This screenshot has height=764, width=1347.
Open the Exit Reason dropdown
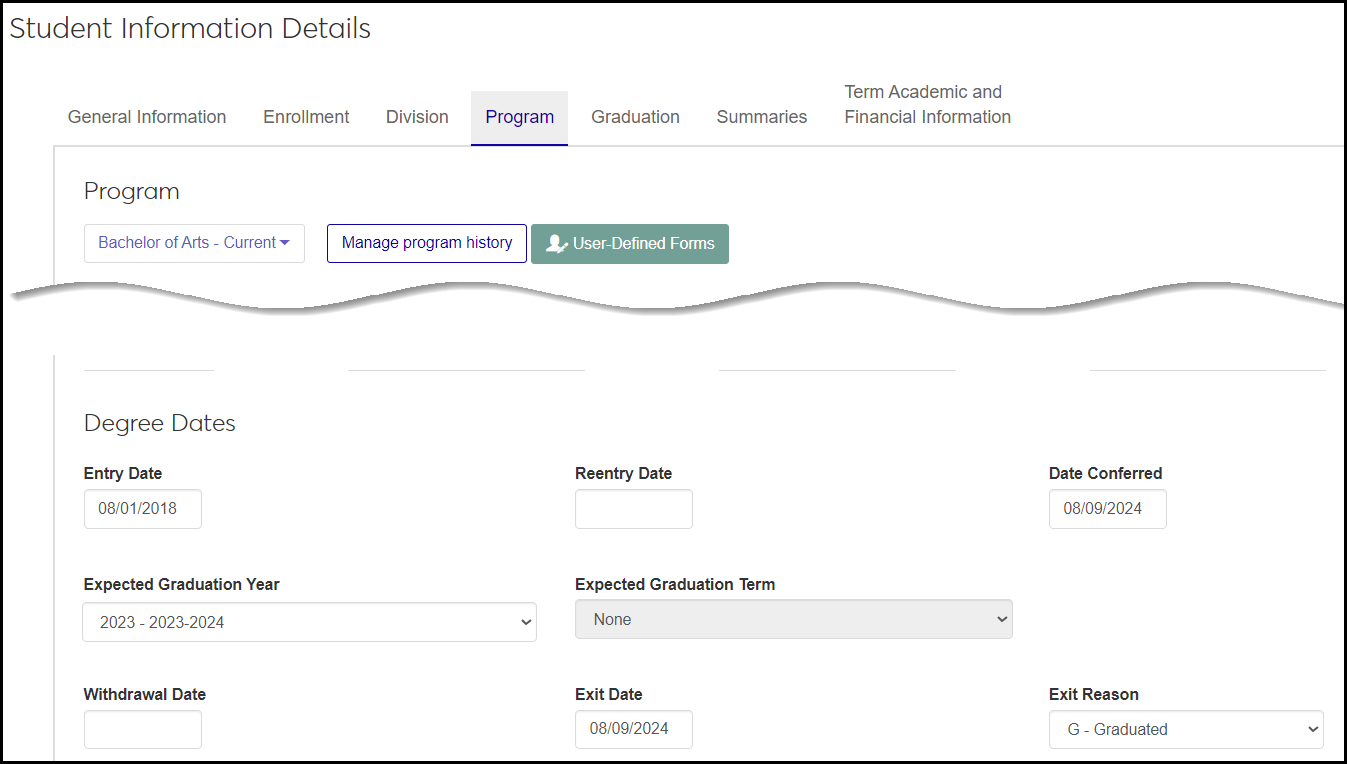1185,730
